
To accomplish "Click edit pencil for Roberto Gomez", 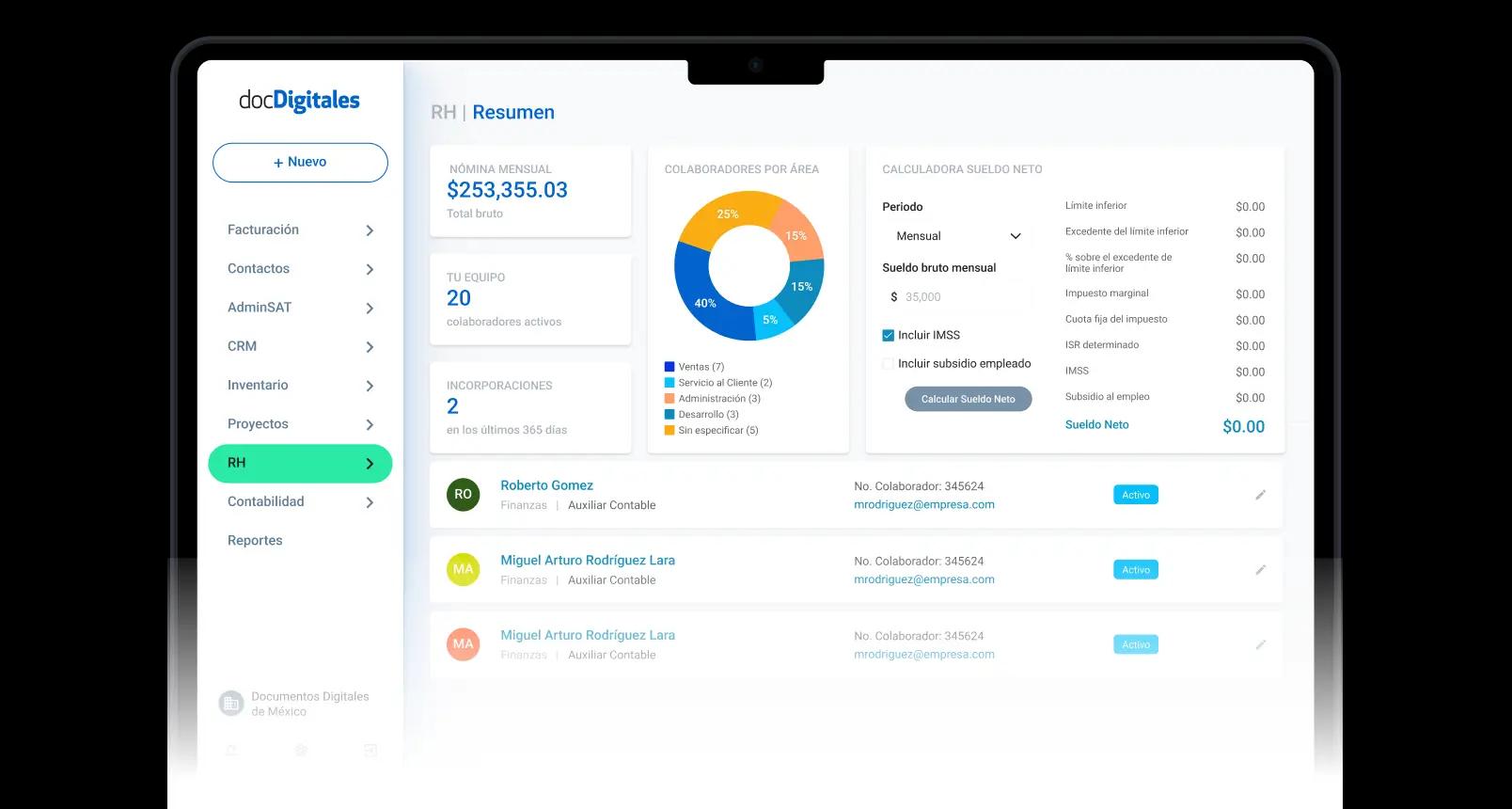I will point(1260,495).
